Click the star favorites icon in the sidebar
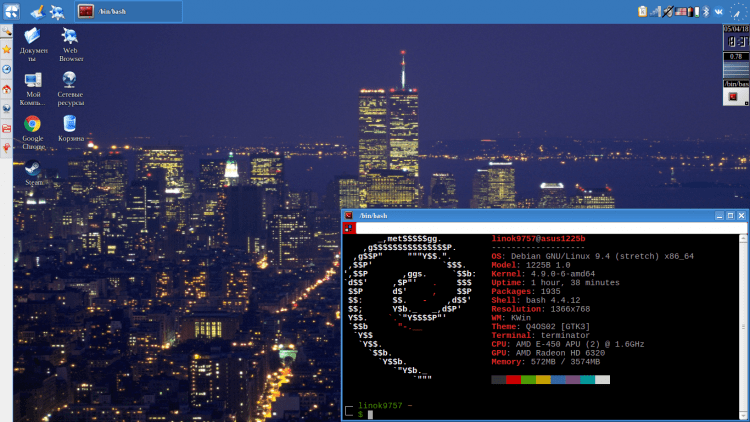Viewport: 750px width, 422px height. (6, 49)
